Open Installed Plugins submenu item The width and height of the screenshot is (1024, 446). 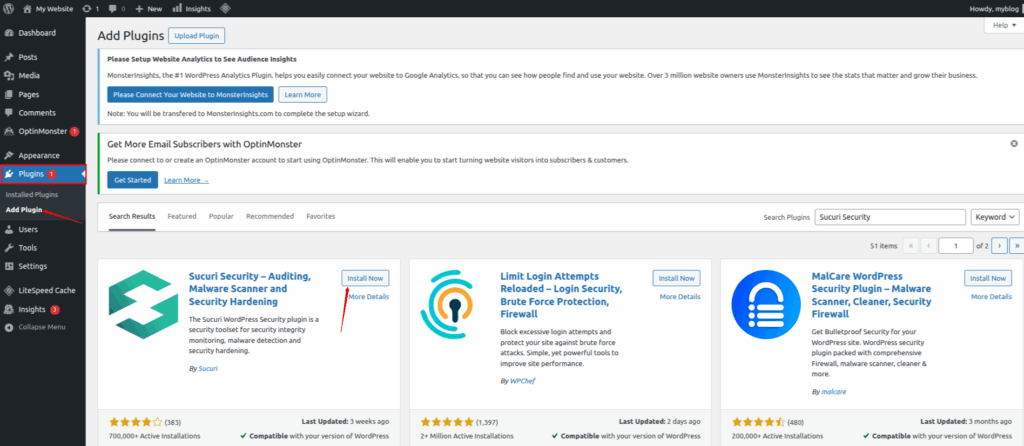[31, 195]
